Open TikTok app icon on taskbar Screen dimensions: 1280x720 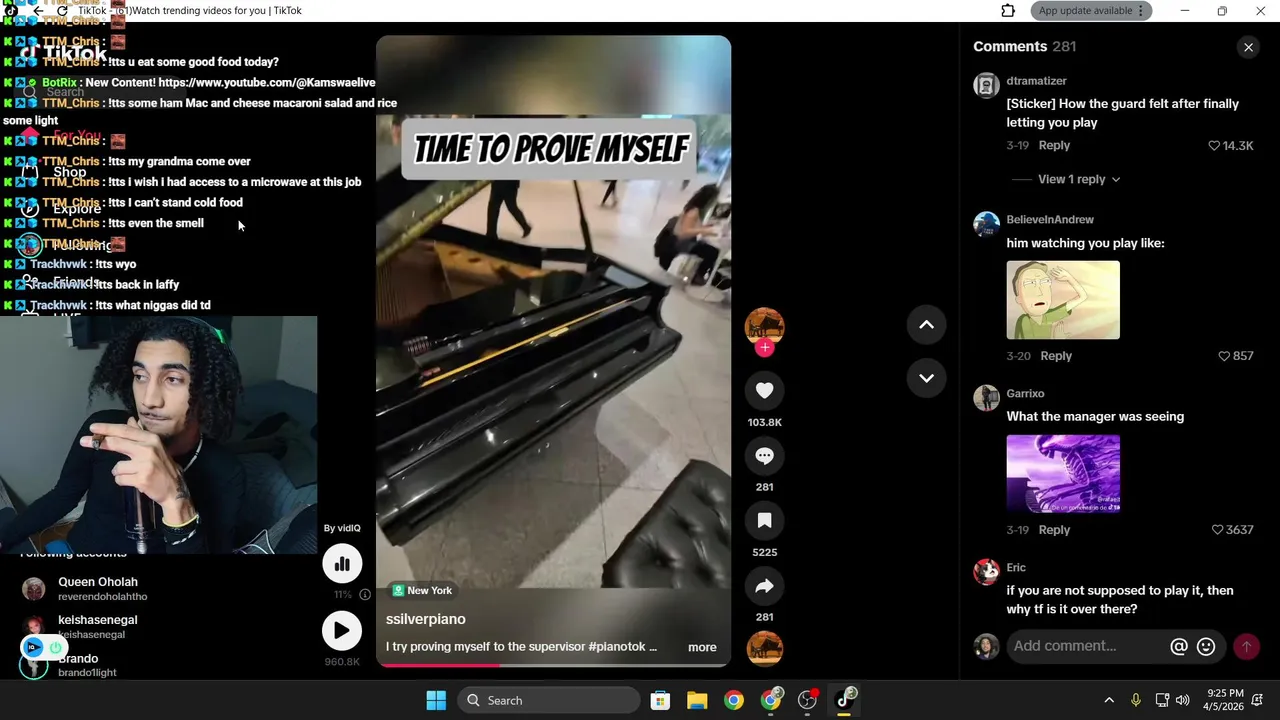click(845, 700)
